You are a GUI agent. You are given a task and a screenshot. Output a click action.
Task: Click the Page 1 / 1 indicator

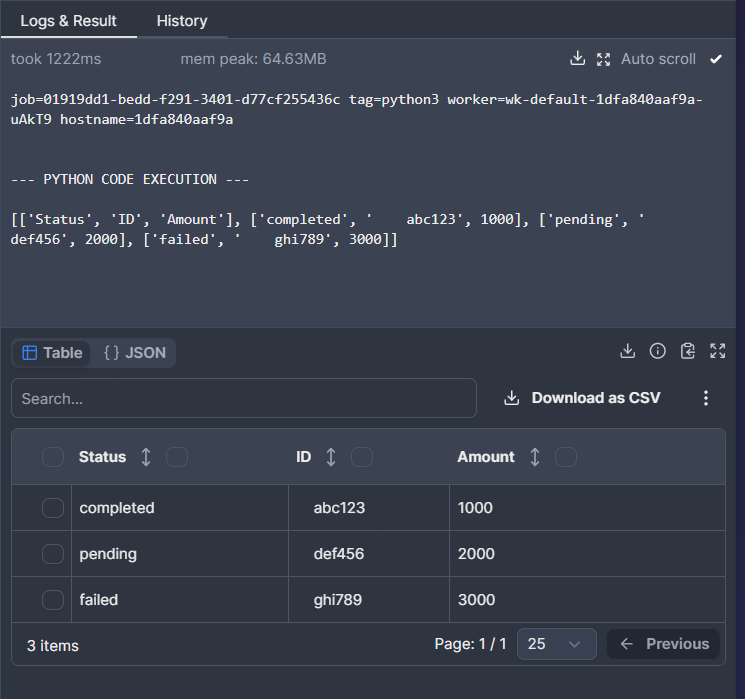(470, 644)
